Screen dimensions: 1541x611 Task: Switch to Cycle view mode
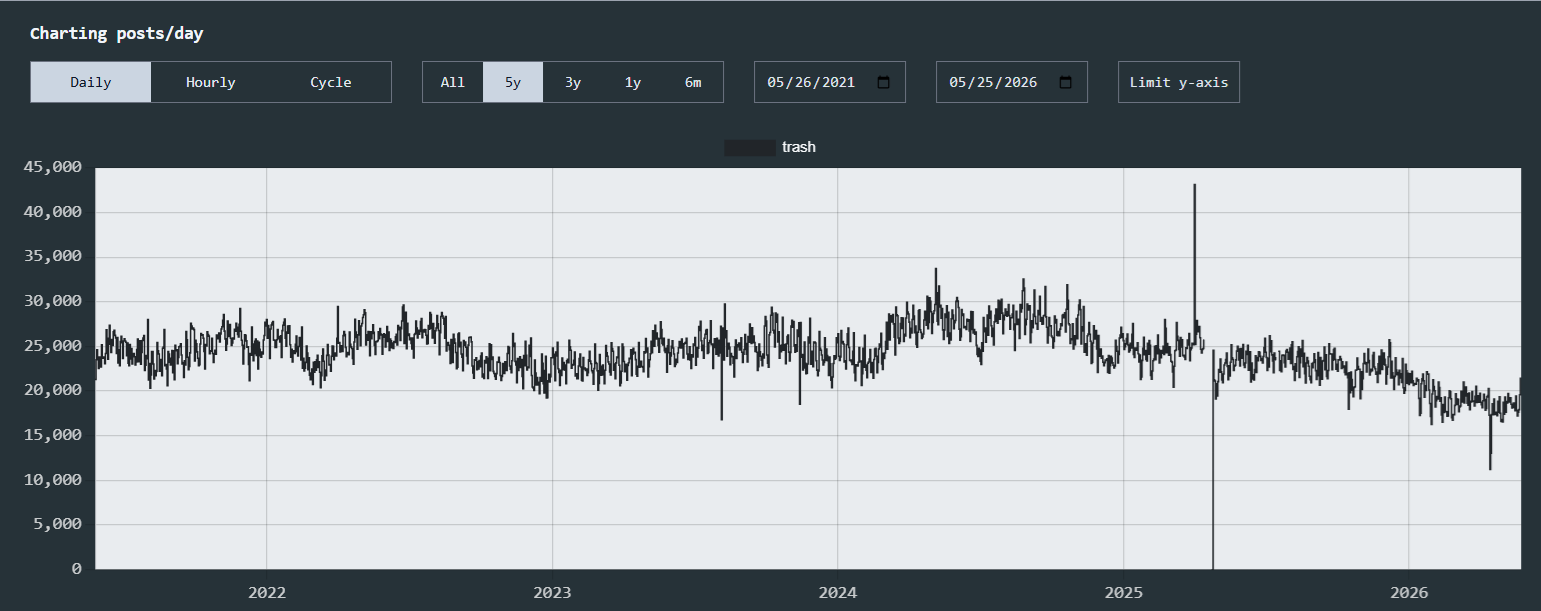(331, 82)
